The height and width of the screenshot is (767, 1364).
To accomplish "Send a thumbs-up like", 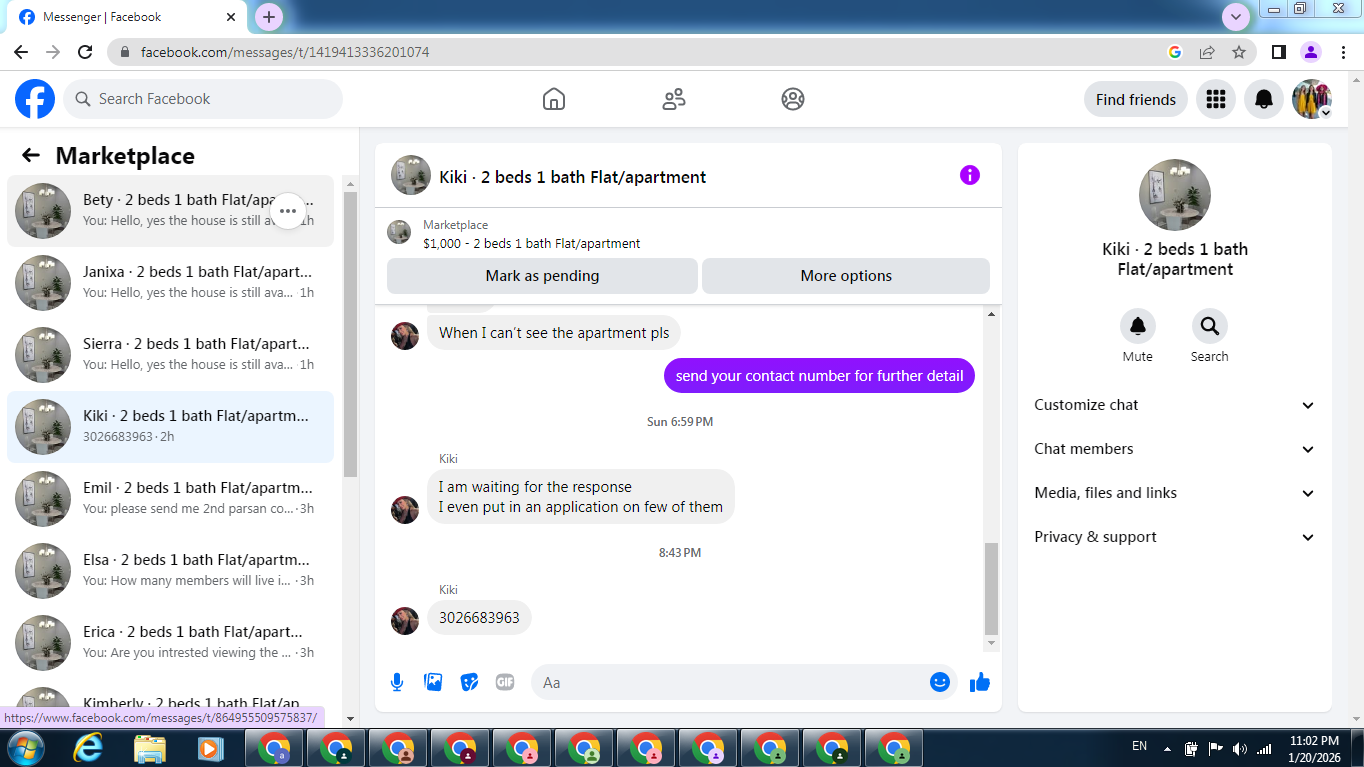I will point(980,682).
